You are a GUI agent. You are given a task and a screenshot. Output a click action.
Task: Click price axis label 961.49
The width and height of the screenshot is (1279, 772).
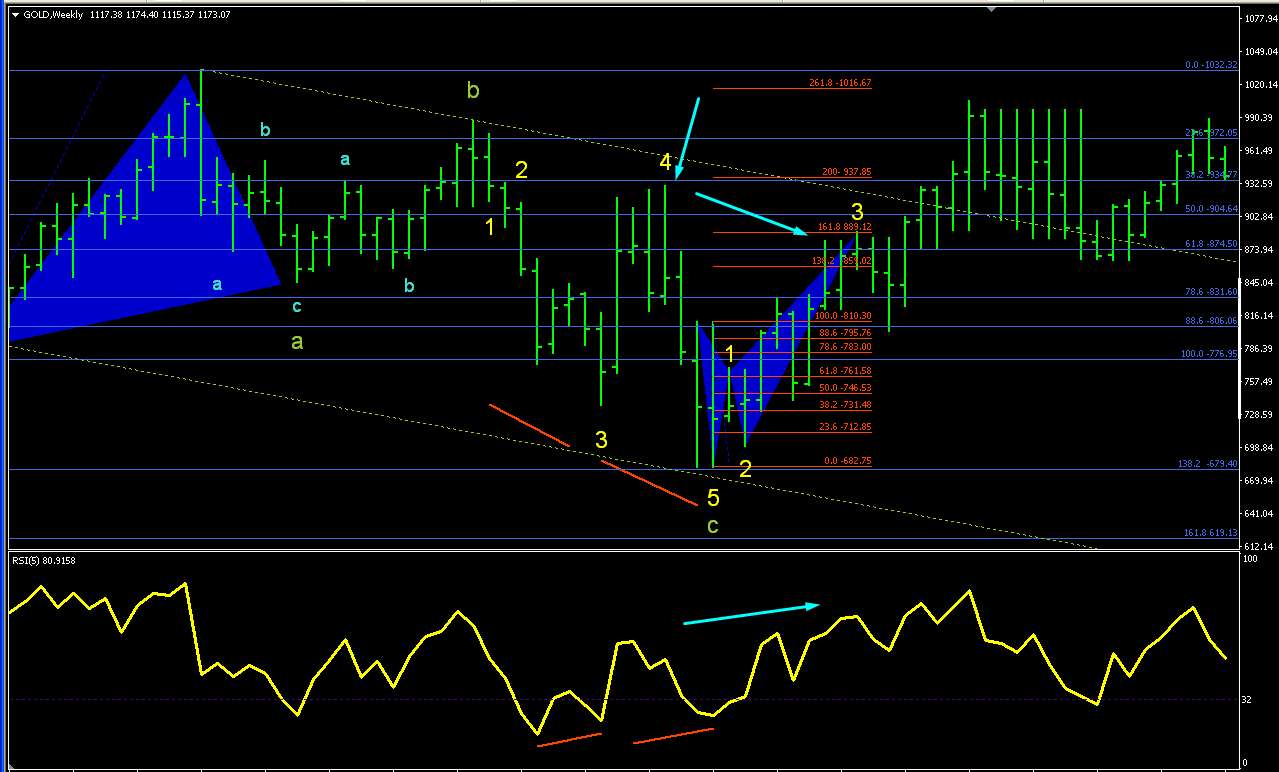(x=1258, y=151)
